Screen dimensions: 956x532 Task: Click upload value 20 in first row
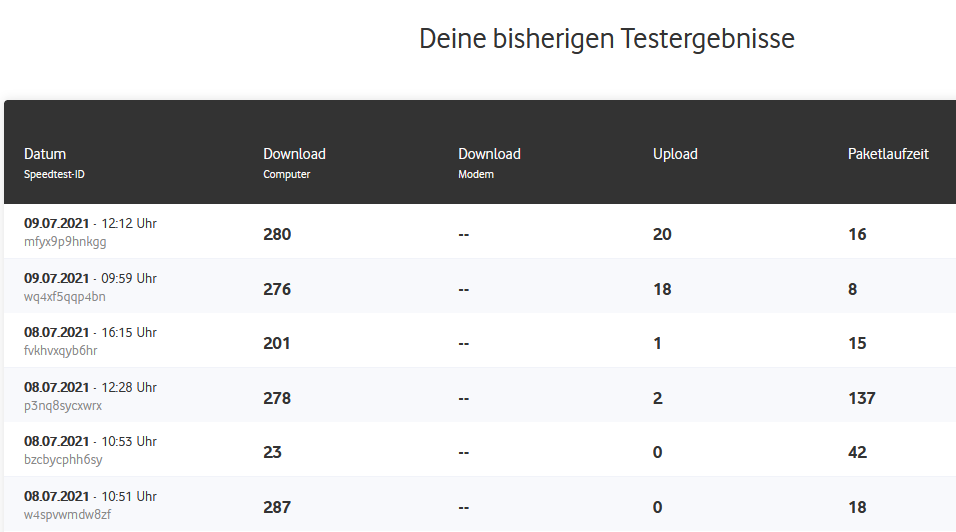coord(662,234)
